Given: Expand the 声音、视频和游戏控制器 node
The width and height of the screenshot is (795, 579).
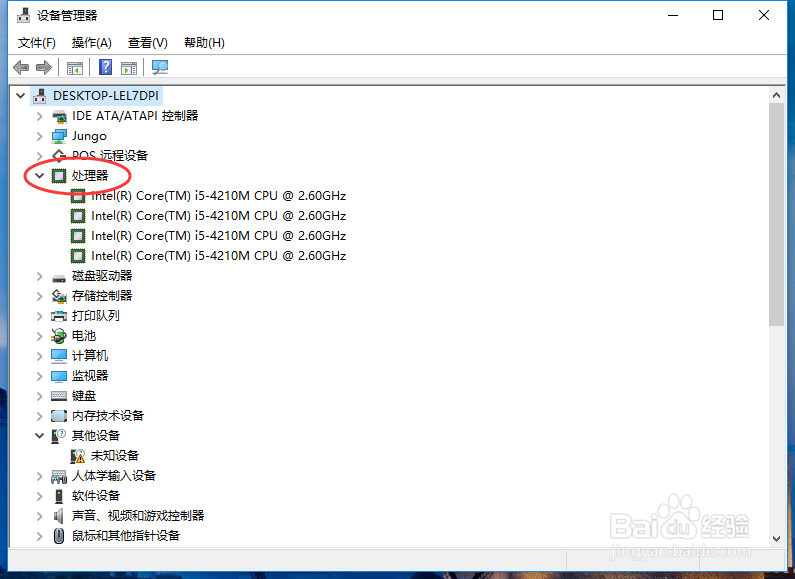Looking at the screenshot, I should [x=40, y=516].
